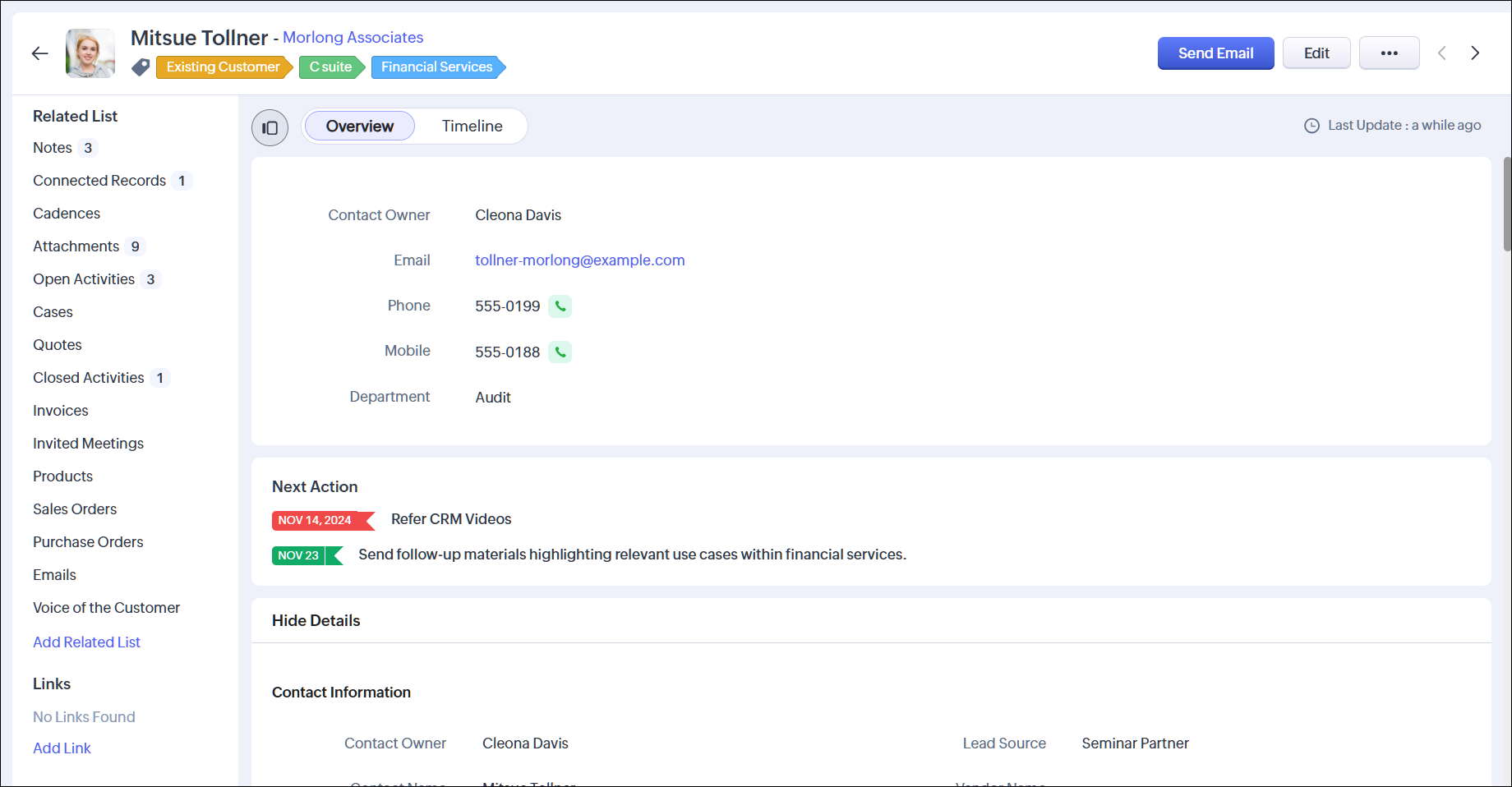Collapse the section using Hide Details
1512x787 pixels.
[316, 621]
